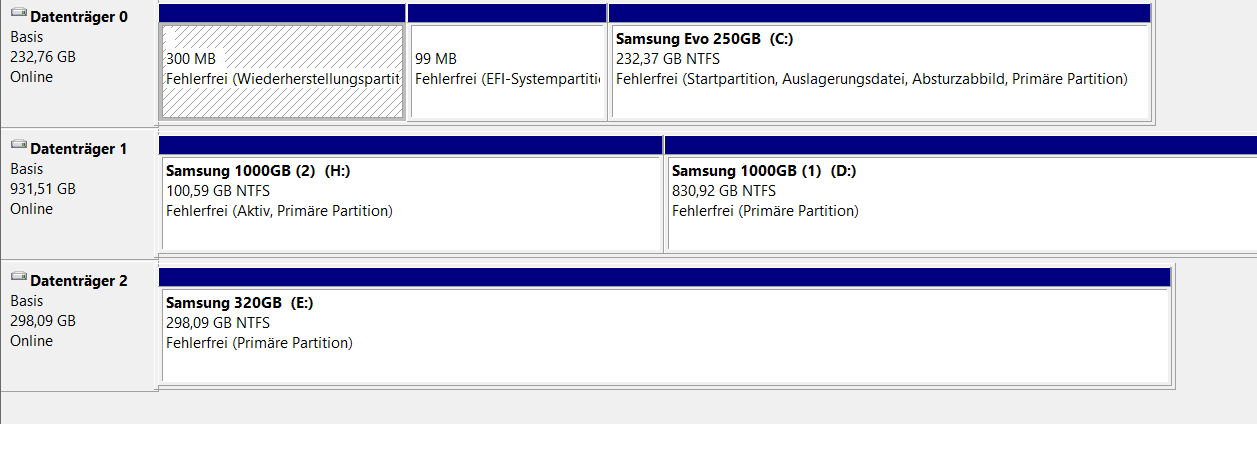Select the Samsung 1000GB (2) (H:) partition
This screenshot has height=461, width=1257.
pos(411,203)
